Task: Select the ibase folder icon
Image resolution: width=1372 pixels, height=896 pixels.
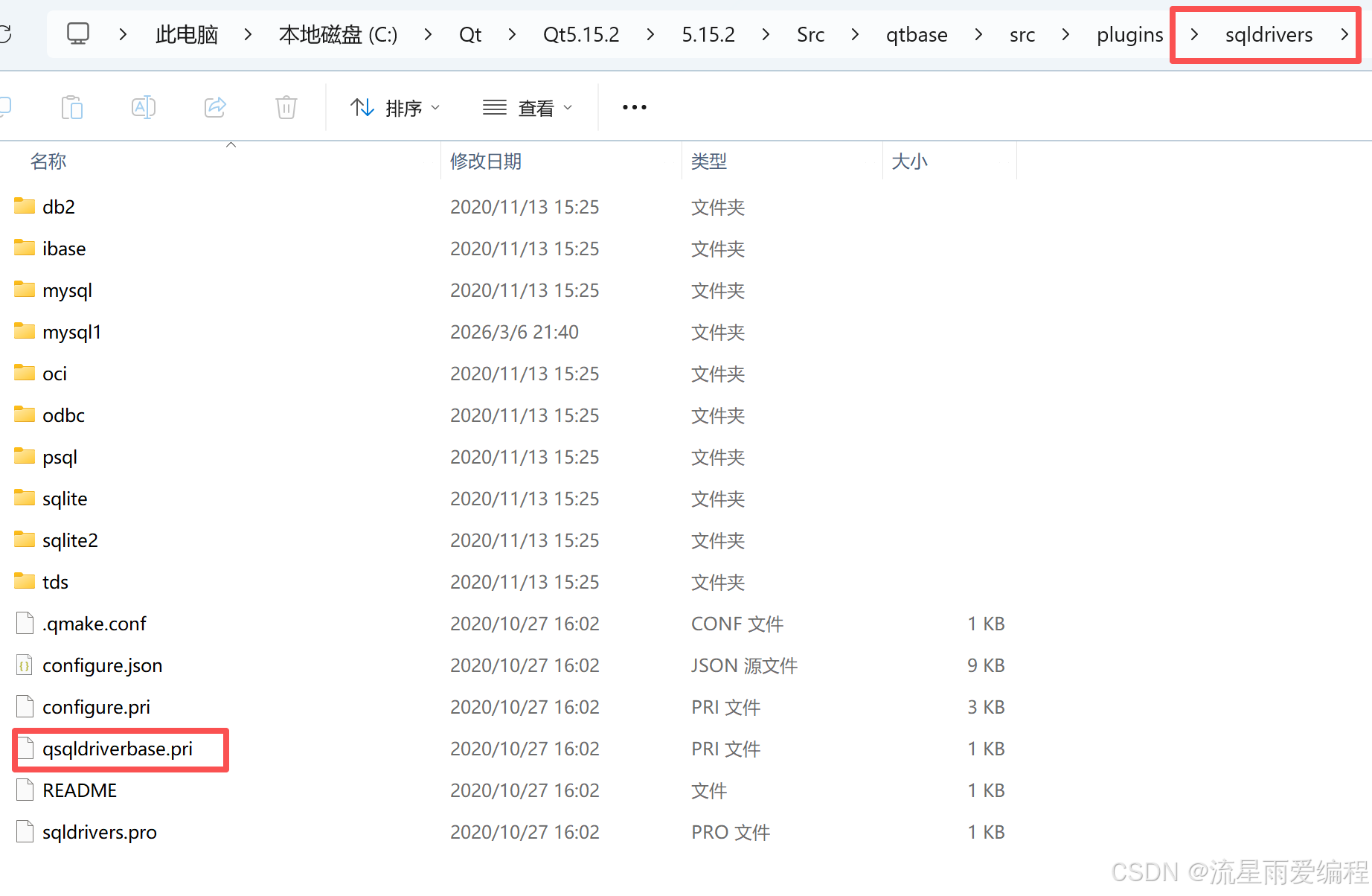Action: click(x=25, y=248)
